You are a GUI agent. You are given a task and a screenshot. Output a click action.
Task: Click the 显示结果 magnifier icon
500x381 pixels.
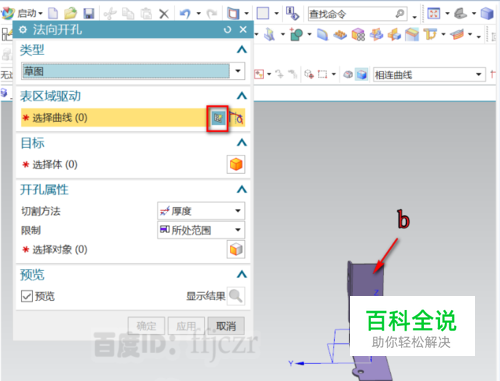(x=236, y=296)
